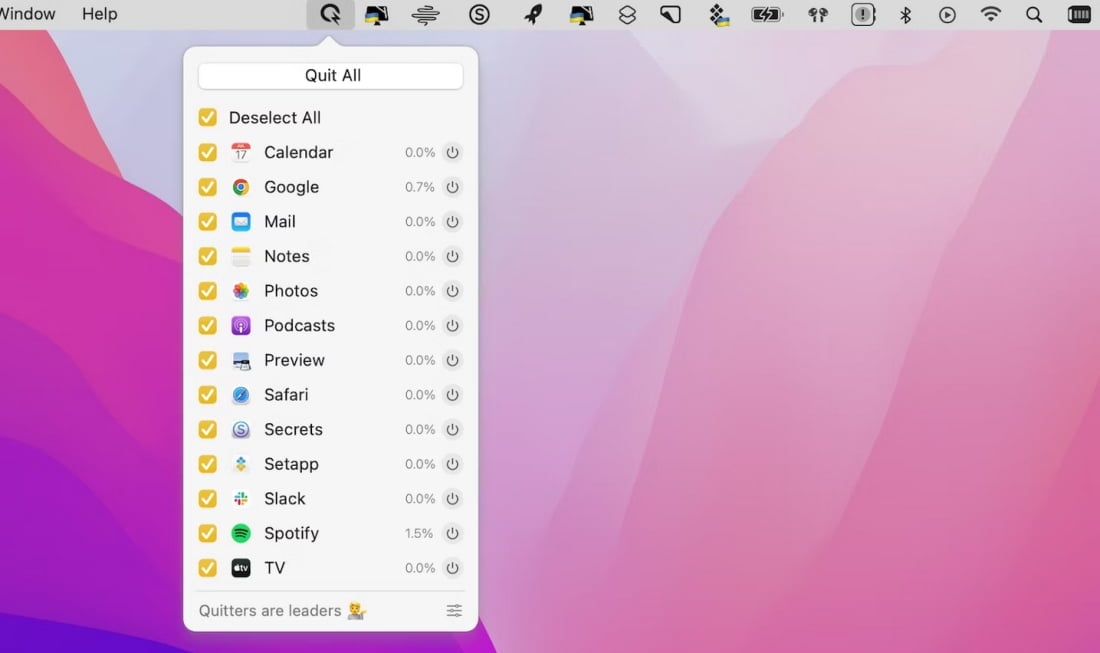Open the Help menu
The image size is (1100, 653).
[100, 14]
